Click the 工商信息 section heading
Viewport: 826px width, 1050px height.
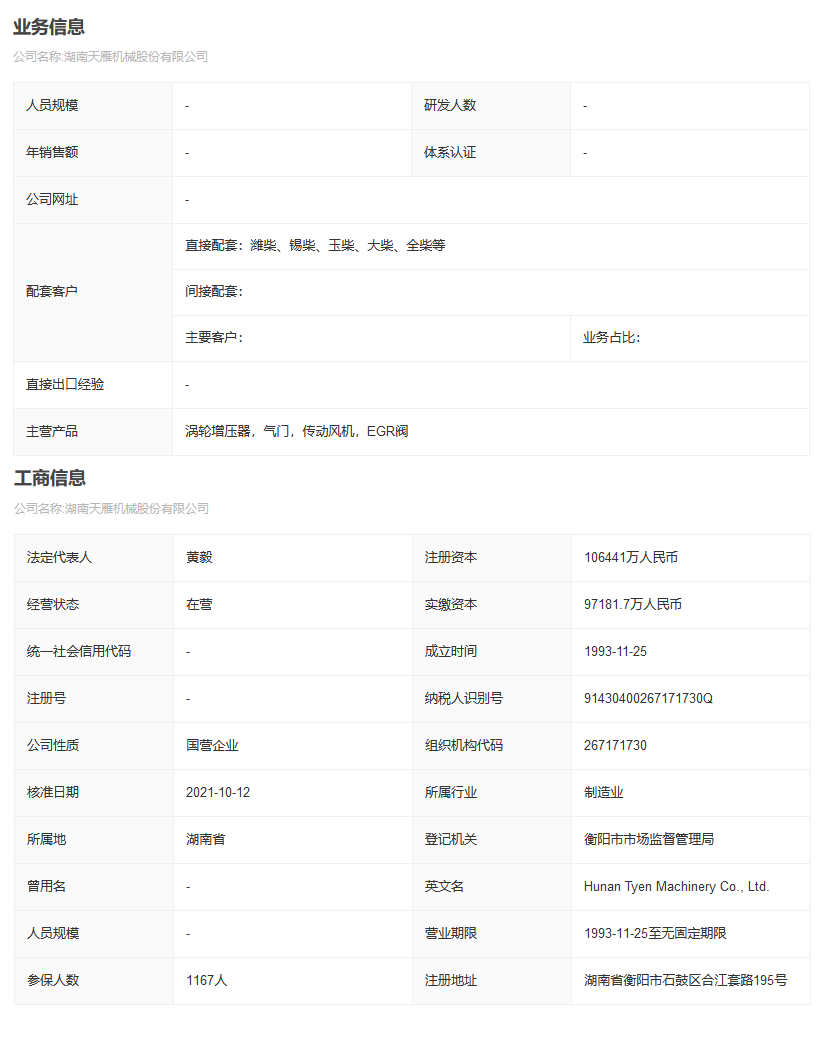50,478
